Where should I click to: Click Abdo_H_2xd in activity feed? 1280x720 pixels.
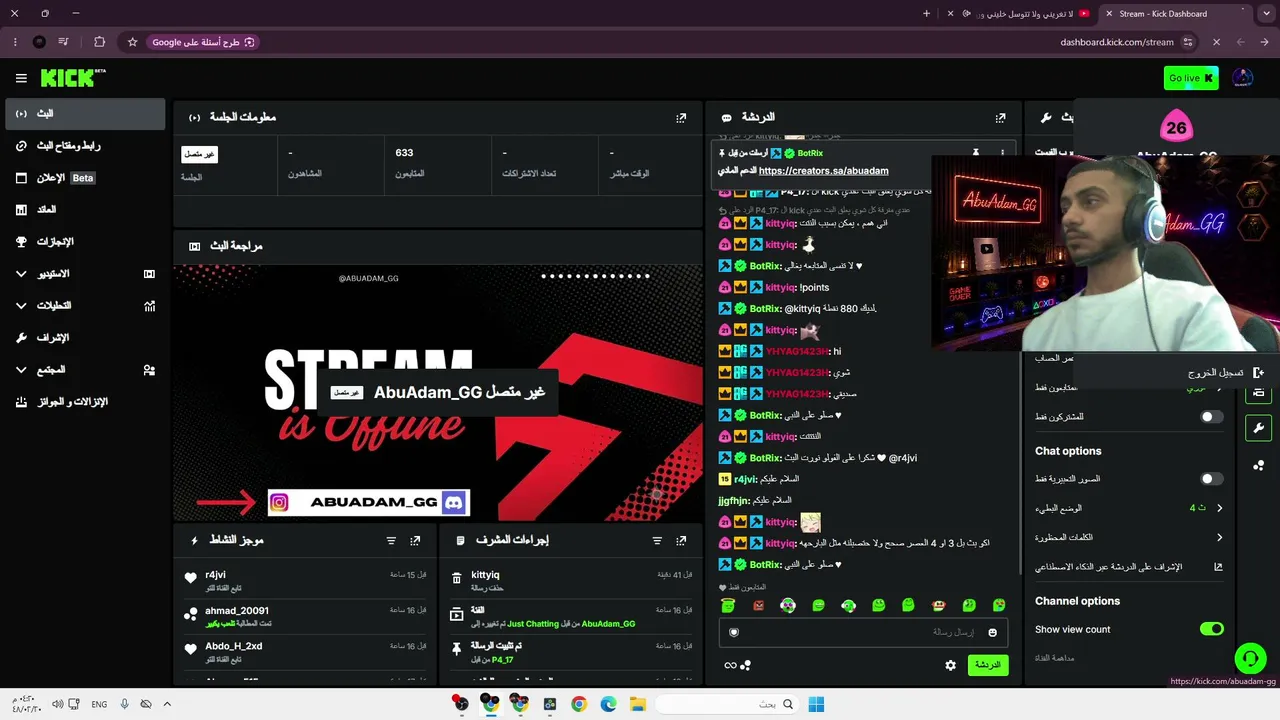(234, 646)
